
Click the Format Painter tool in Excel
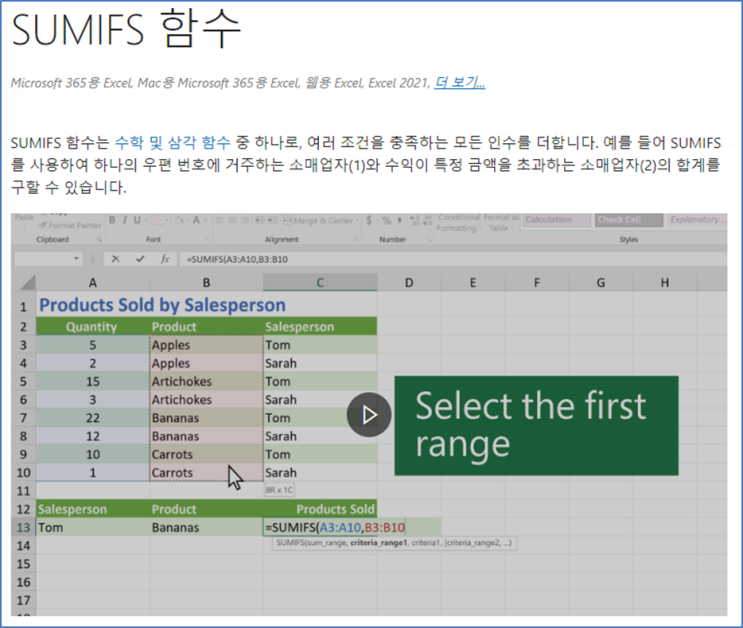[71, 225]
